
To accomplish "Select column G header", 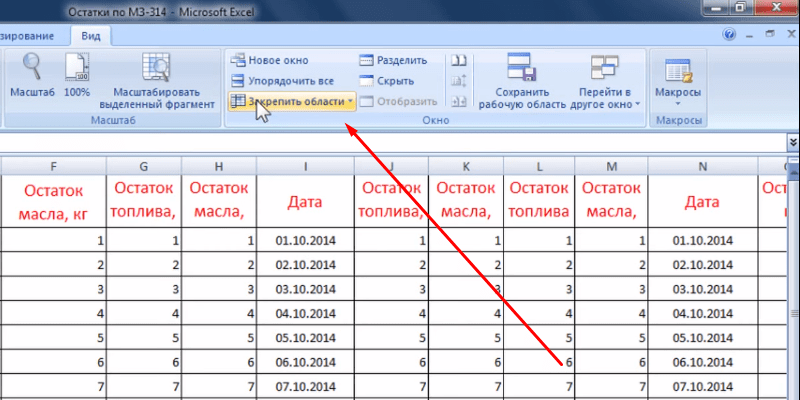I will (144, 166).
